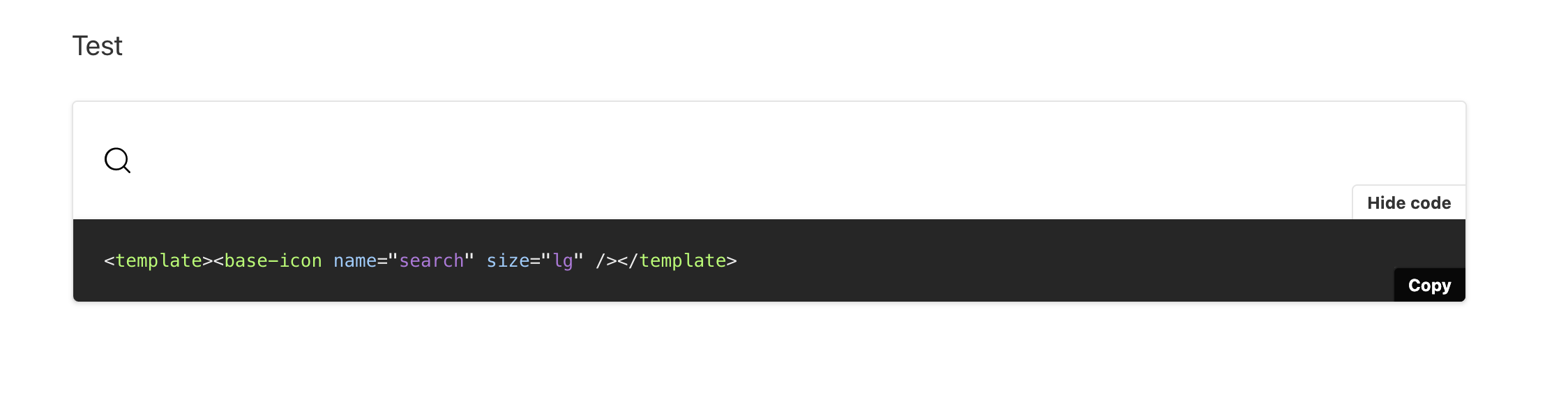Image resolution: width=1568 pixels, height=405 pixels.
Task: Select the Test section title
Action: (98, 45)
